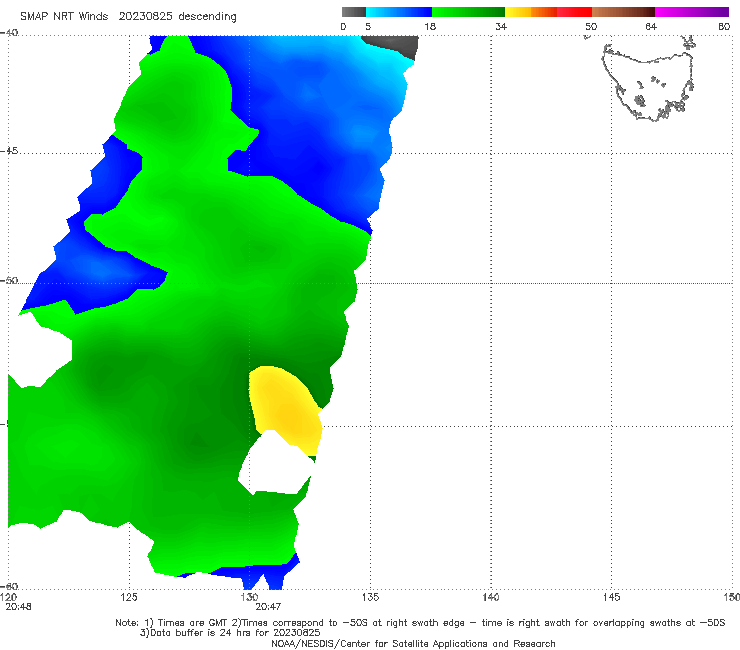Click the longitude label 130
Image resolution: width=740 pixels, height=650 pixels.
coord(249,598)
